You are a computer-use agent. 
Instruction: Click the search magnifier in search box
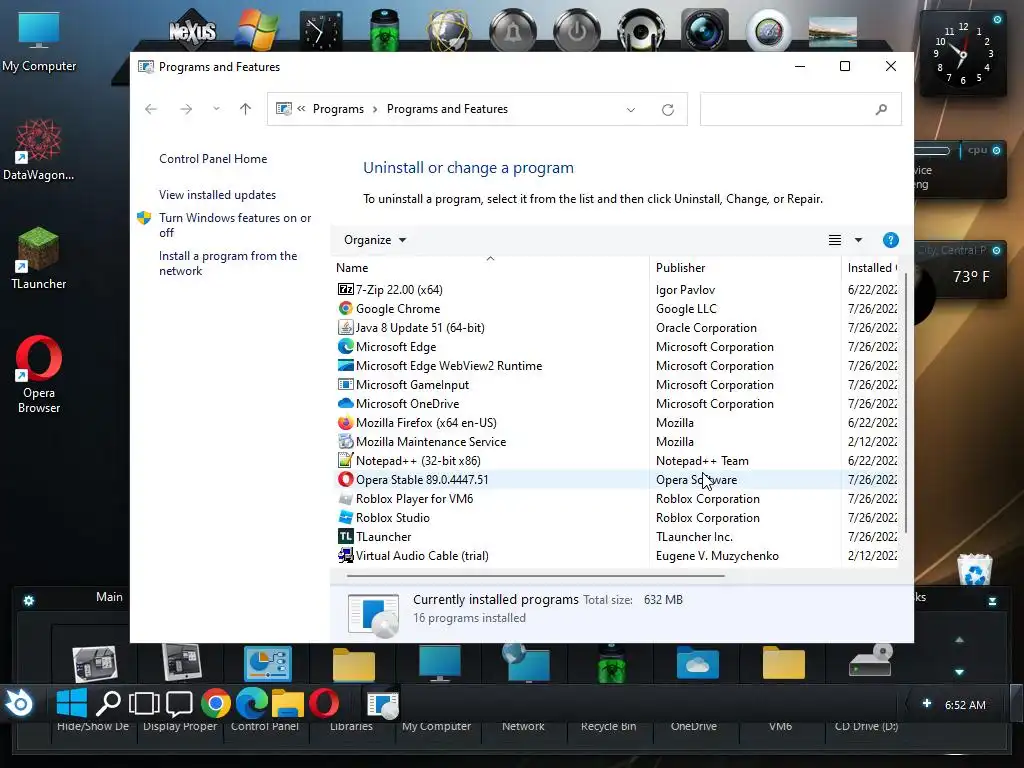881,109
